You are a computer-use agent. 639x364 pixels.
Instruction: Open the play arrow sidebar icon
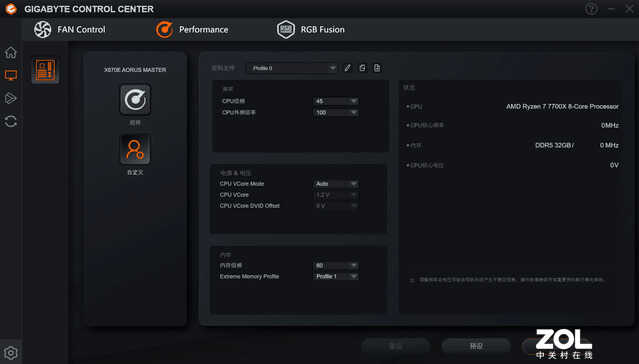click(11, 98)
